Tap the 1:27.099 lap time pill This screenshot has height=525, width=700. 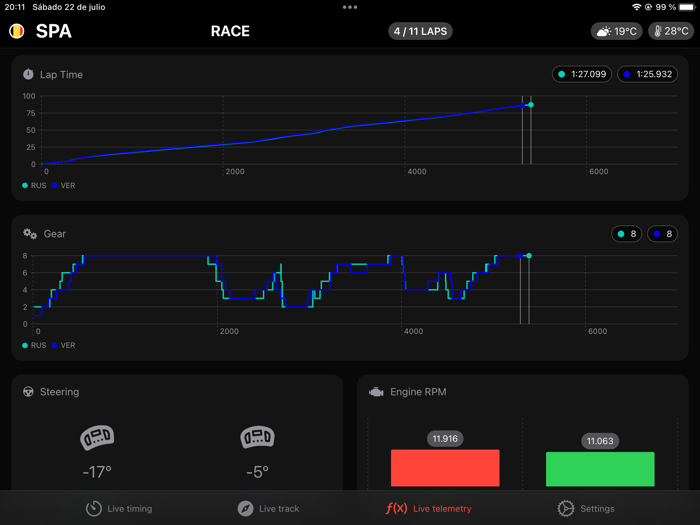tap(582, 74)
